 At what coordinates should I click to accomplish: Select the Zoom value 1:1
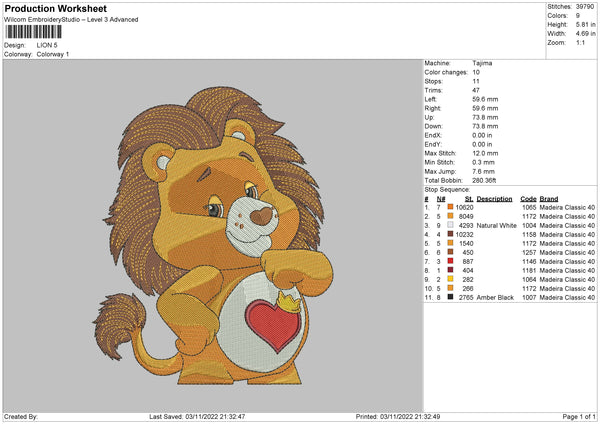580,42
